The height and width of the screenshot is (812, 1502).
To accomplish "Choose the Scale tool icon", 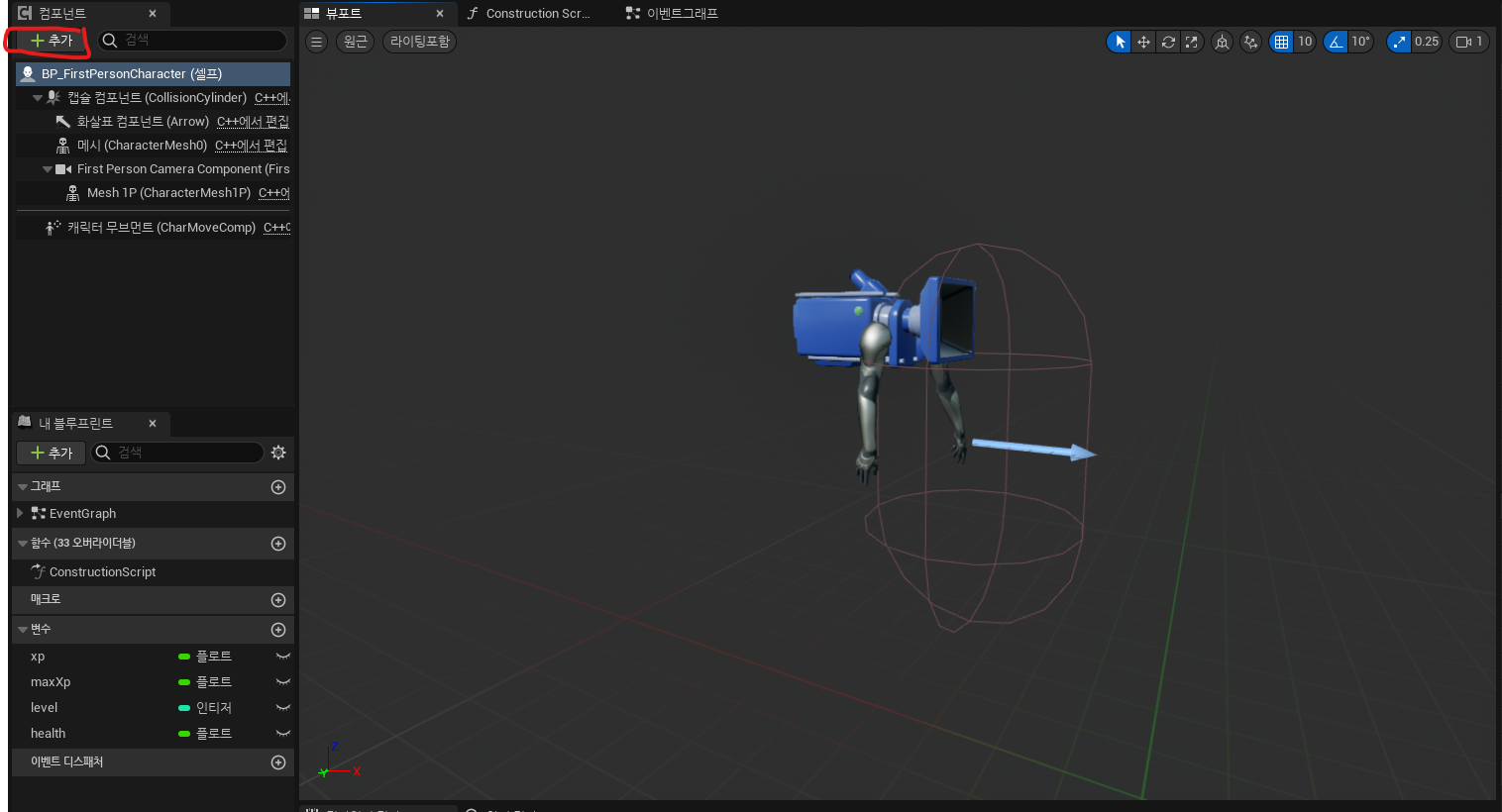I will [x=1192, y=42].
